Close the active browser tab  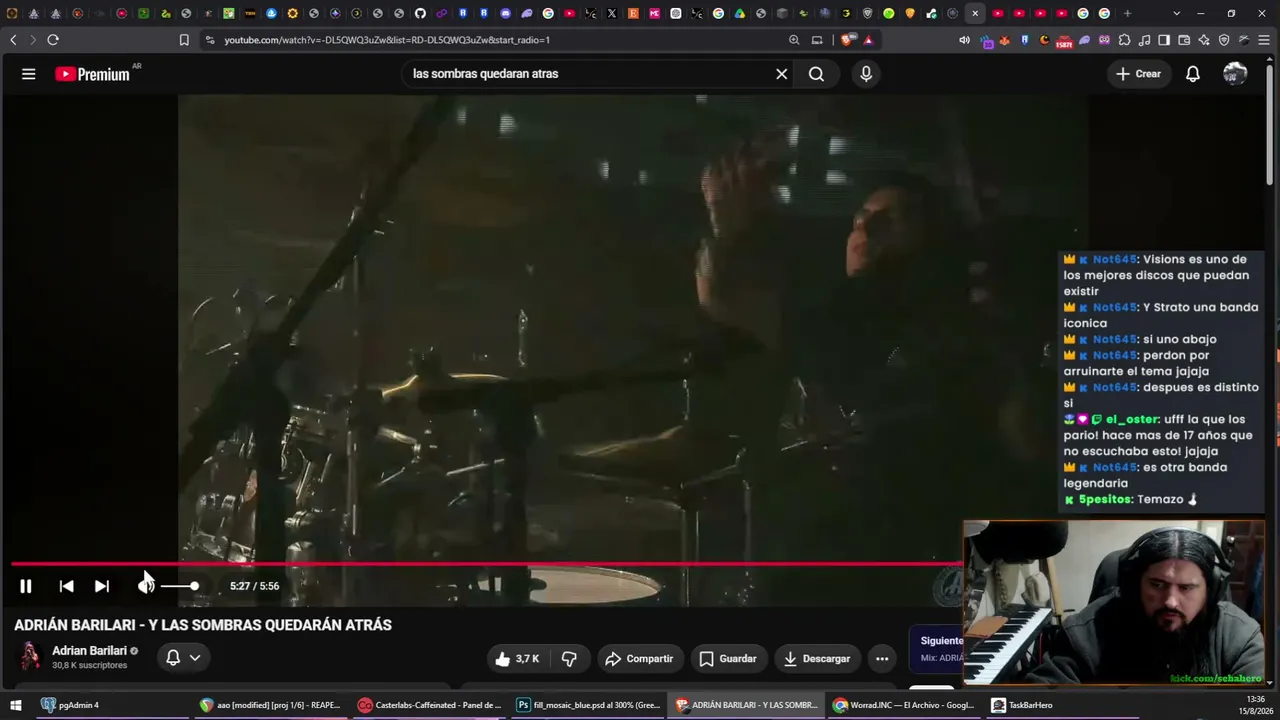click(975, 13)
